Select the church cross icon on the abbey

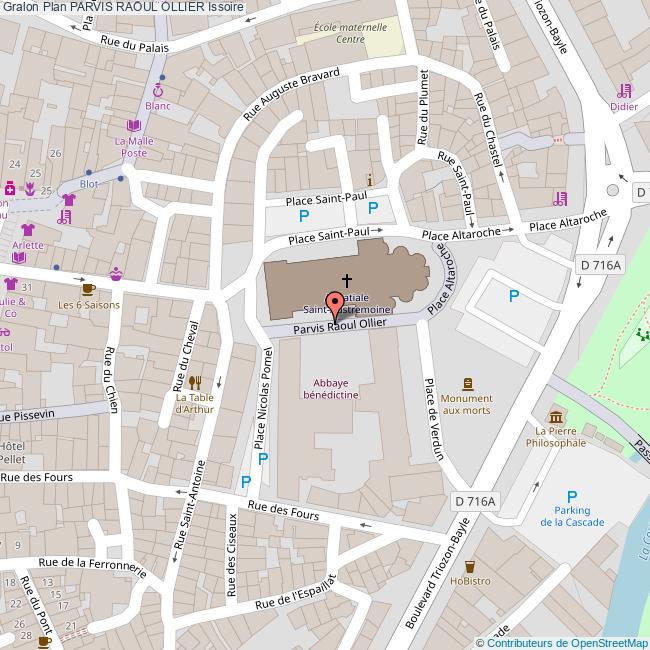[348, 282]
